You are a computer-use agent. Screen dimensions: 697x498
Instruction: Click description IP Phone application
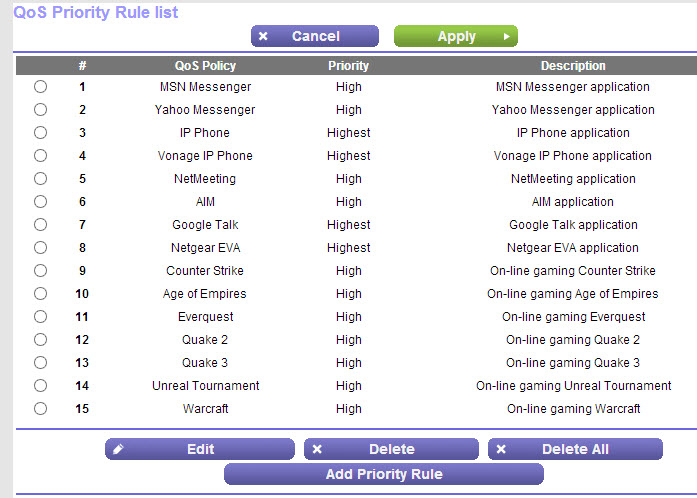point(573,133)
